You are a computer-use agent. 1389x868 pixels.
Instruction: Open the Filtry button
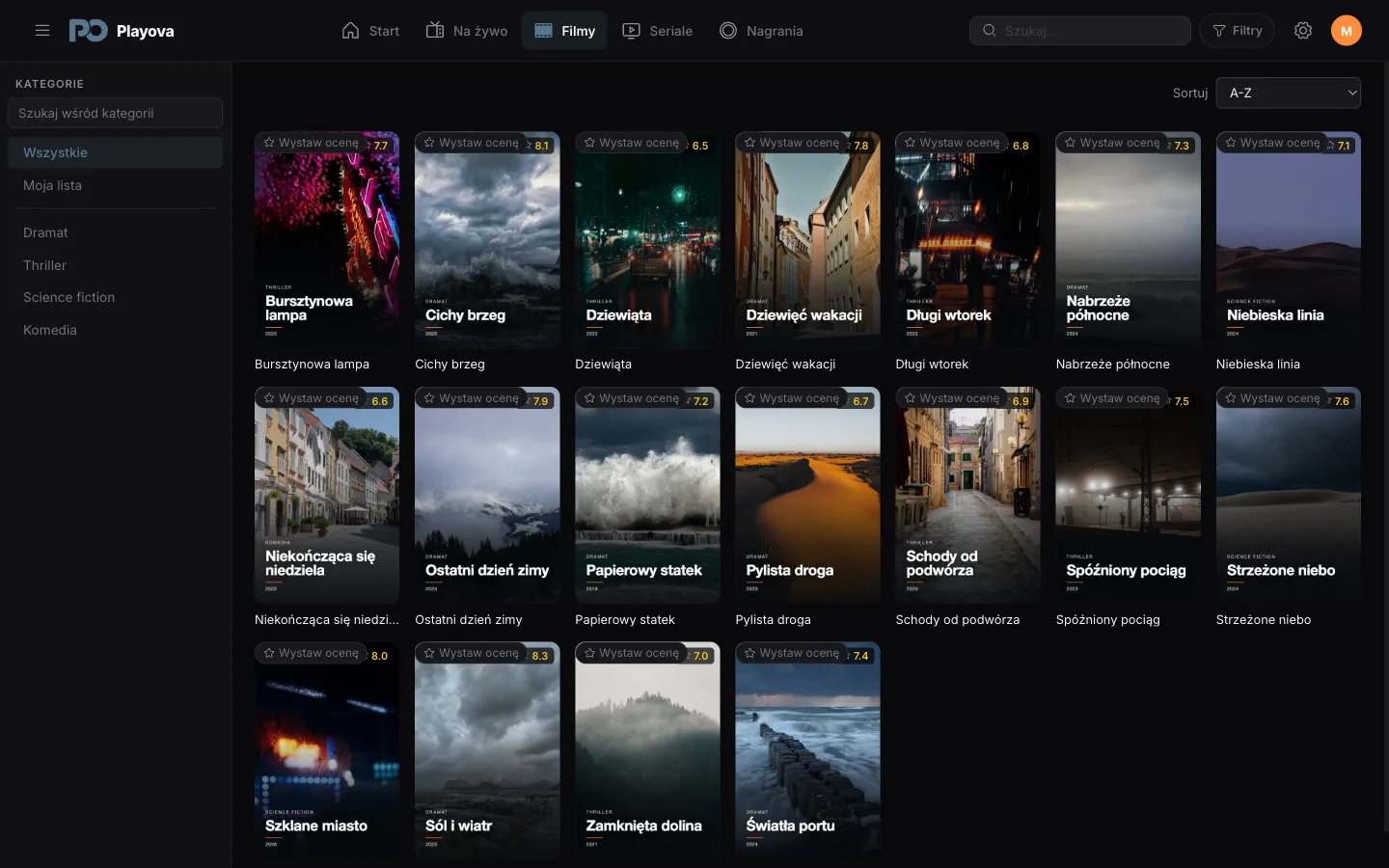pos(1238,31)
